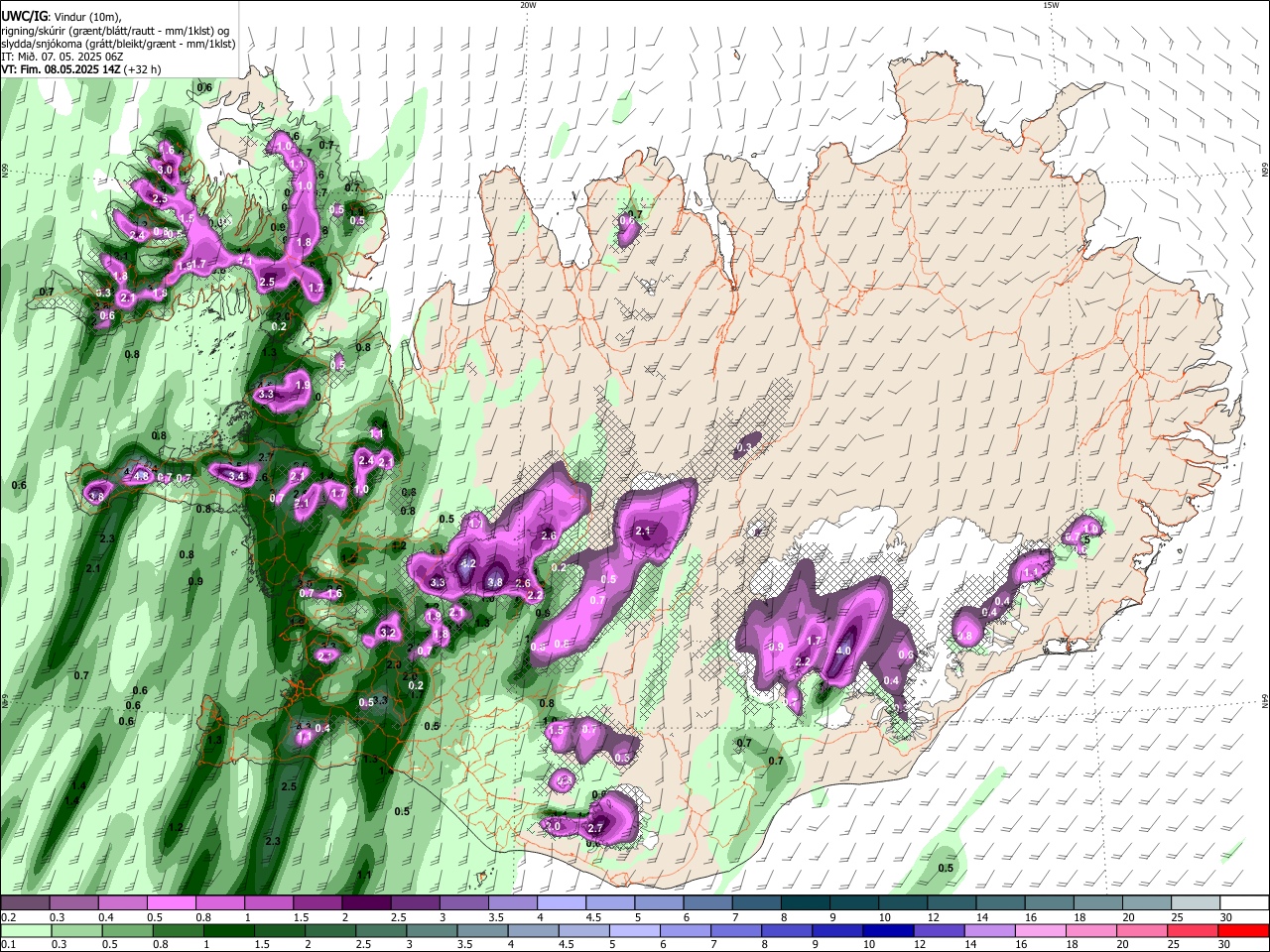Pick the red swatch labeled 30 in rain legend
Viewport: 1270px width, 952px height.
click(x=1243, y=931)
